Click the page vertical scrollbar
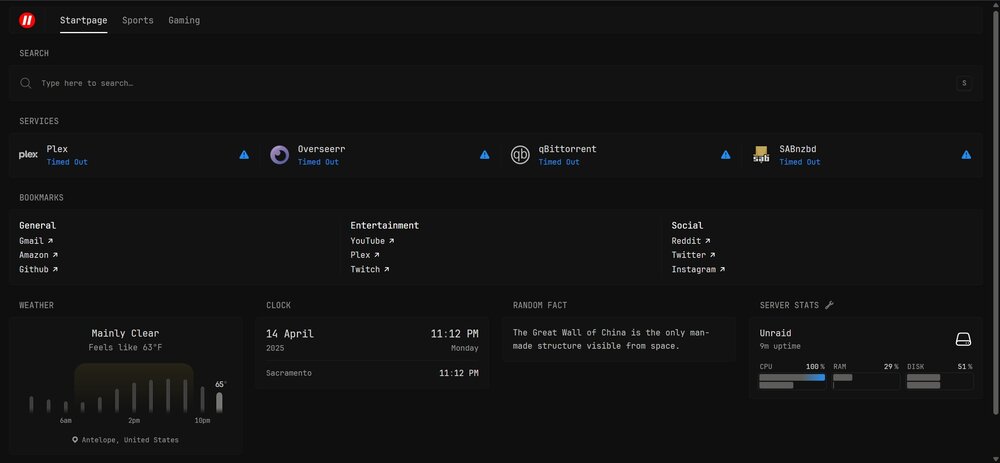1000x463 pixels. [996, 214]
